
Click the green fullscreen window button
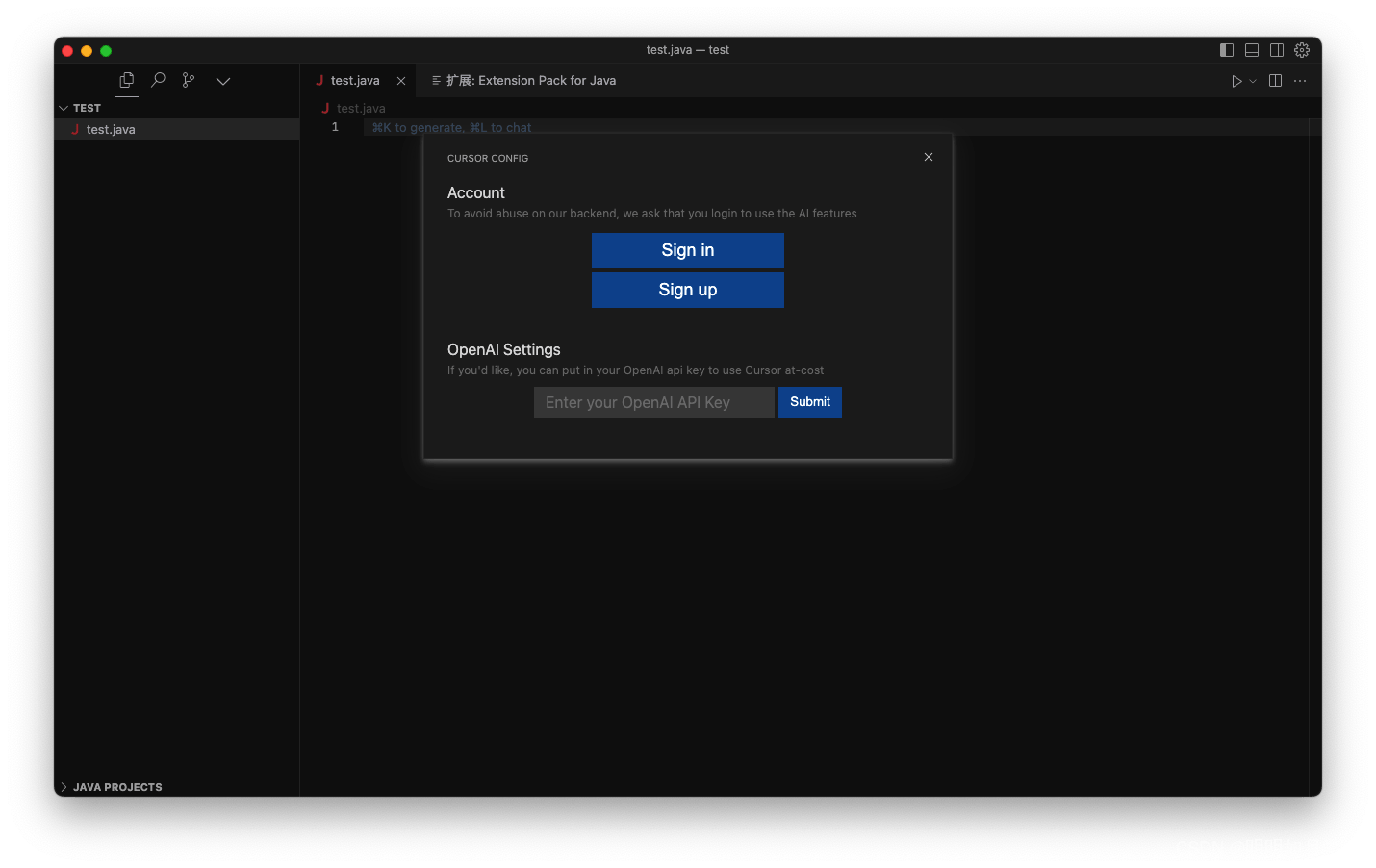point(106,51)
